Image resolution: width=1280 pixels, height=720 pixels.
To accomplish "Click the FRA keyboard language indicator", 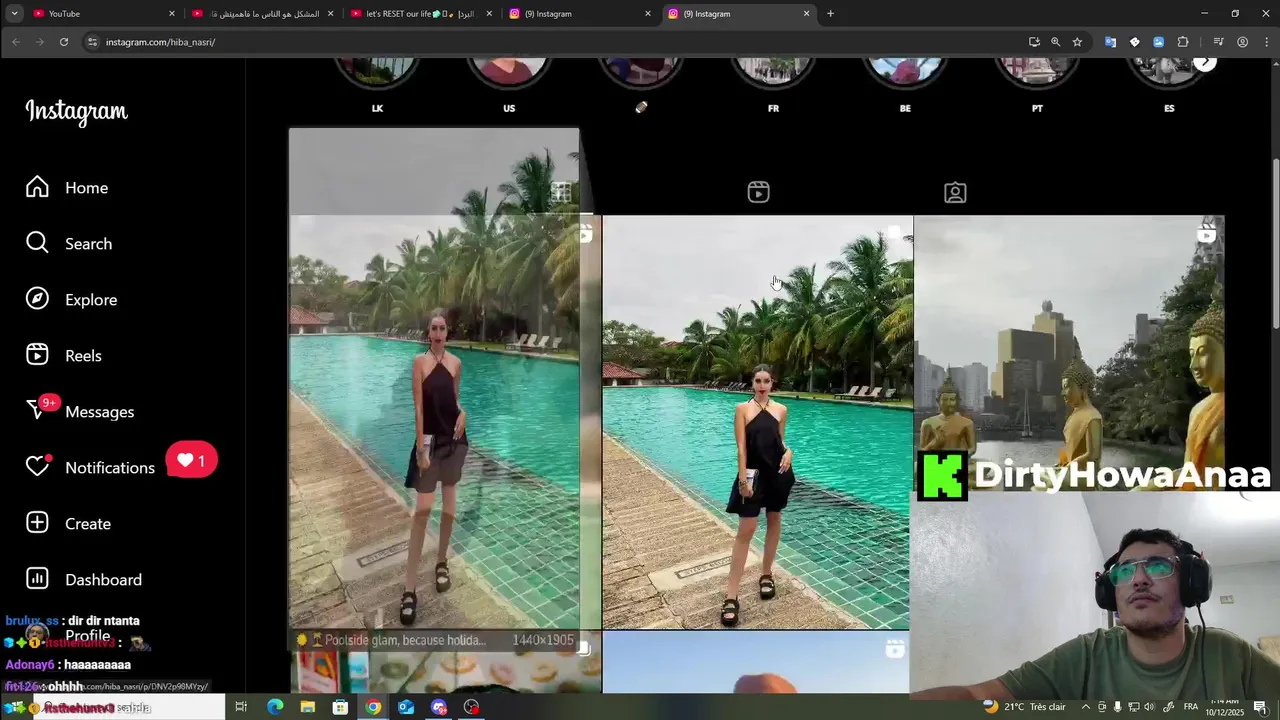I will 1191,707.
